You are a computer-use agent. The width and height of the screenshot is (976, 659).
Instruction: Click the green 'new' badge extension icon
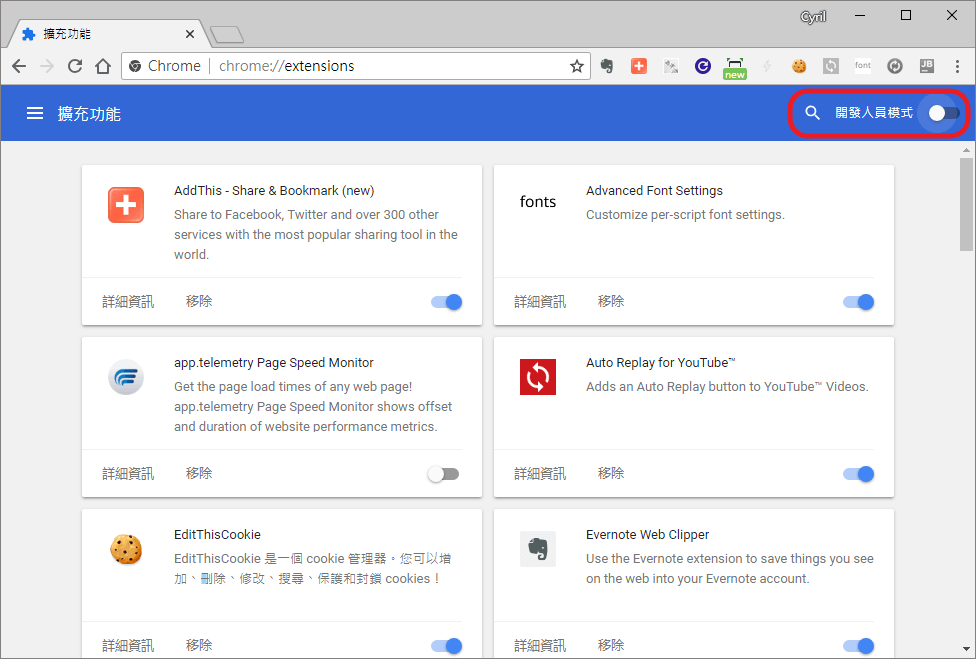[735, 68]
